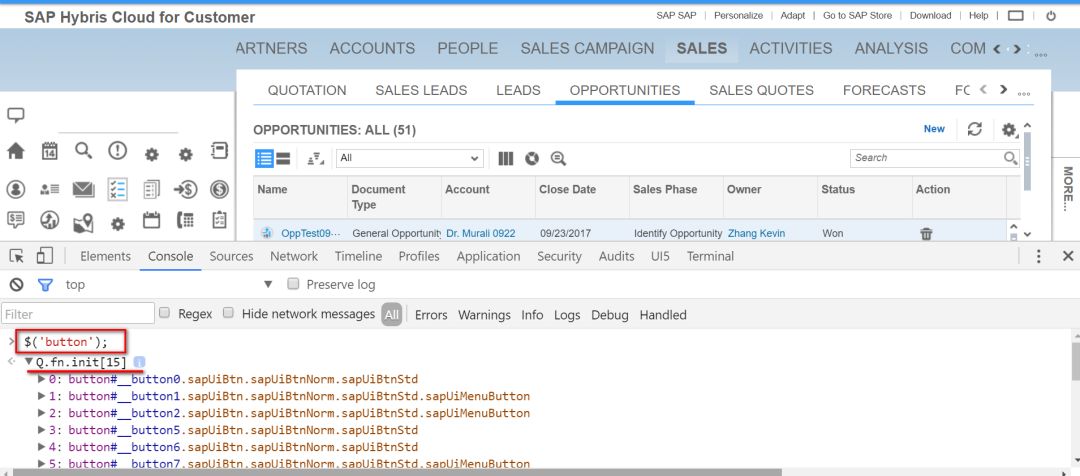Click the New opportunity button

[x=934, y=129]
